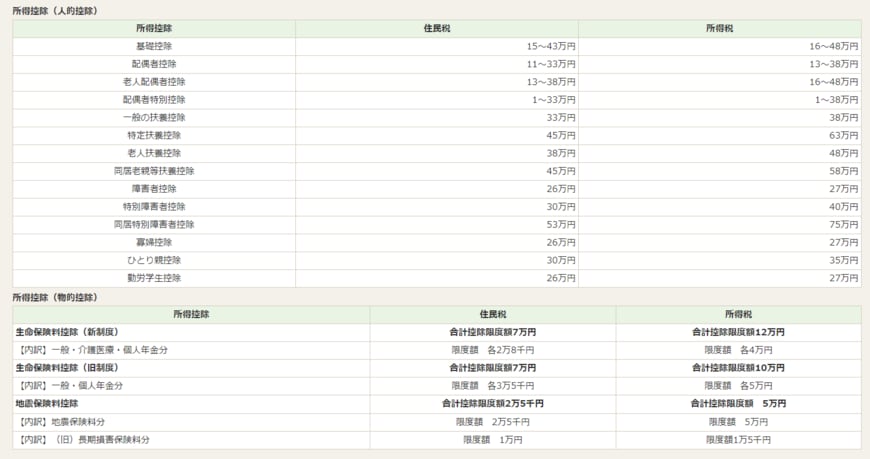
Task: Select the 生命保険料控除（新制度） cell
Action: pos(67,332)
